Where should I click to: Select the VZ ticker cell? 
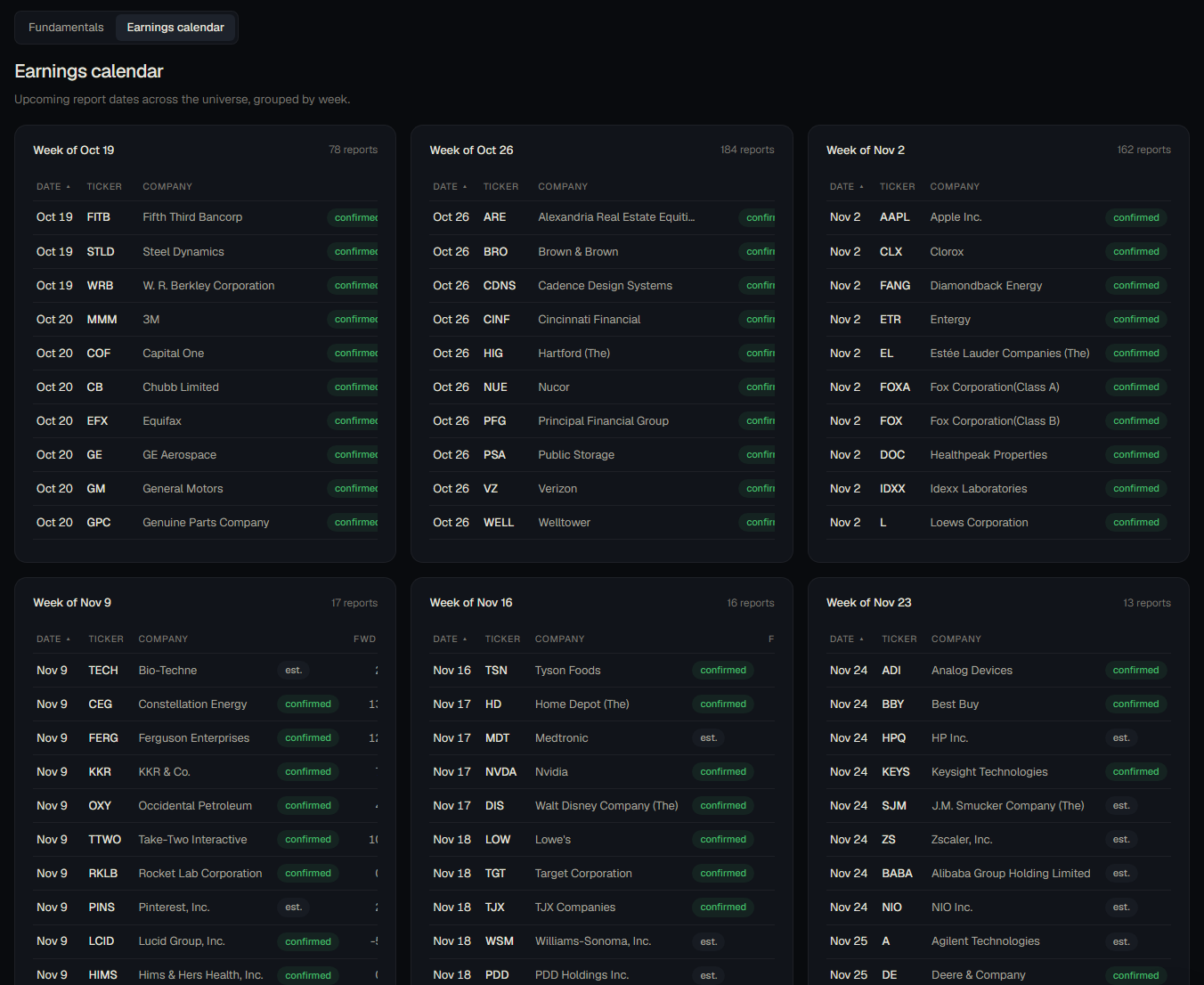(x=491, y=489)
